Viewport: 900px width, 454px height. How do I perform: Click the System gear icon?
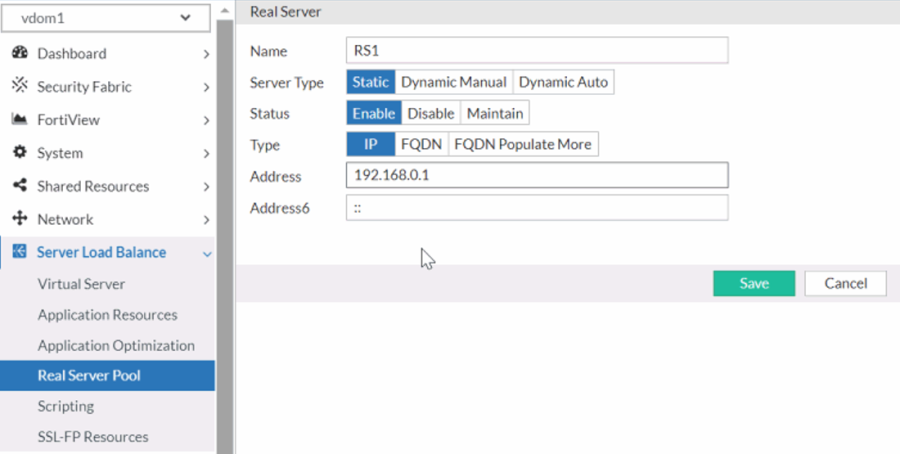point(19,153)
